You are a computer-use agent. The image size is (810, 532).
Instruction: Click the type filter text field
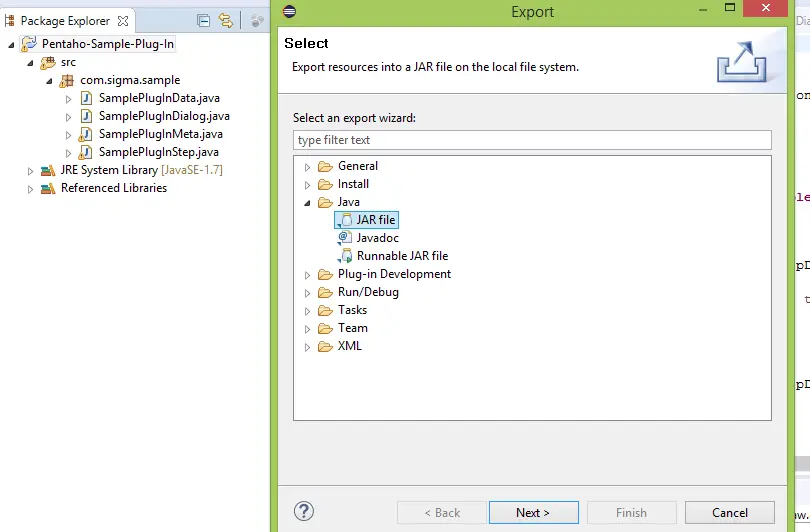coord(532,140)
